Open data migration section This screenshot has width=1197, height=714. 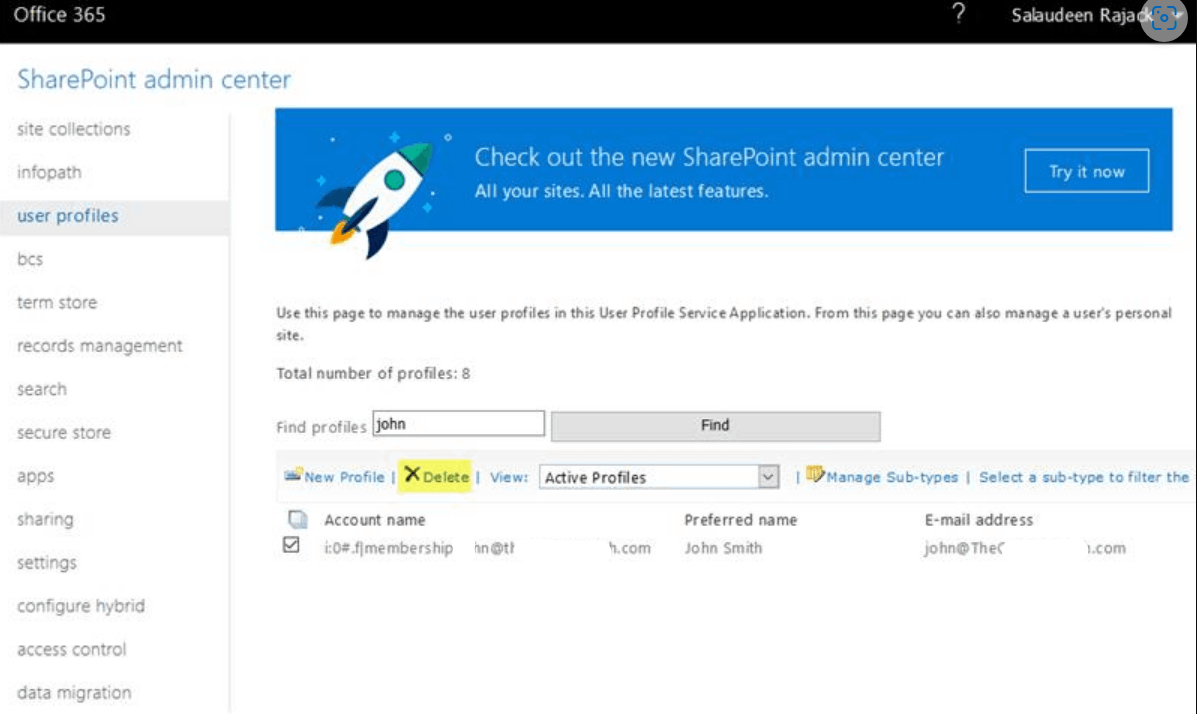pos(74,693)
